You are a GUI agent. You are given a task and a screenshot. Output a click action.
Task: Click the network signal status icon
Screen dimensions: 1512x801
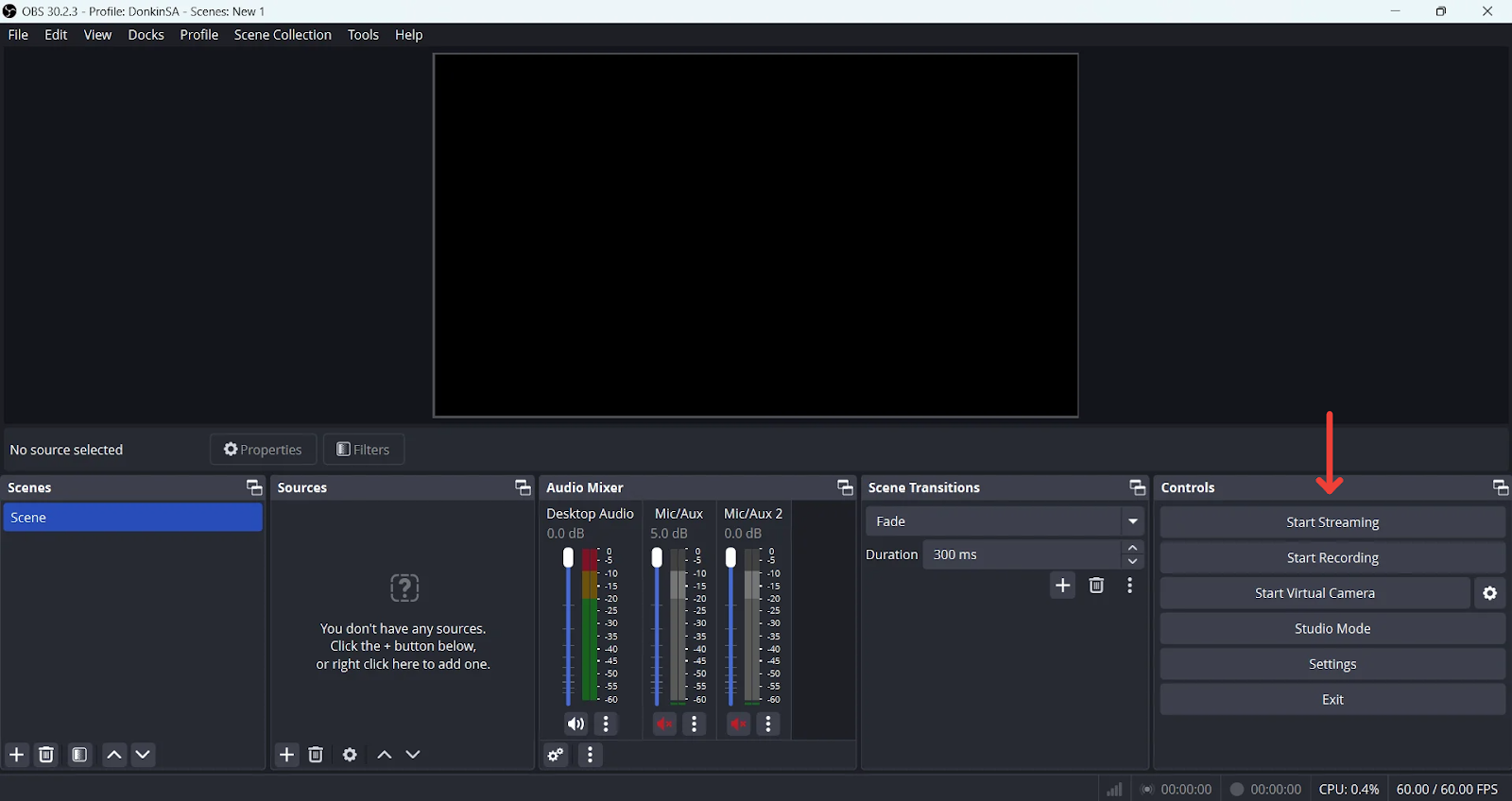(x=1115, y=789)
